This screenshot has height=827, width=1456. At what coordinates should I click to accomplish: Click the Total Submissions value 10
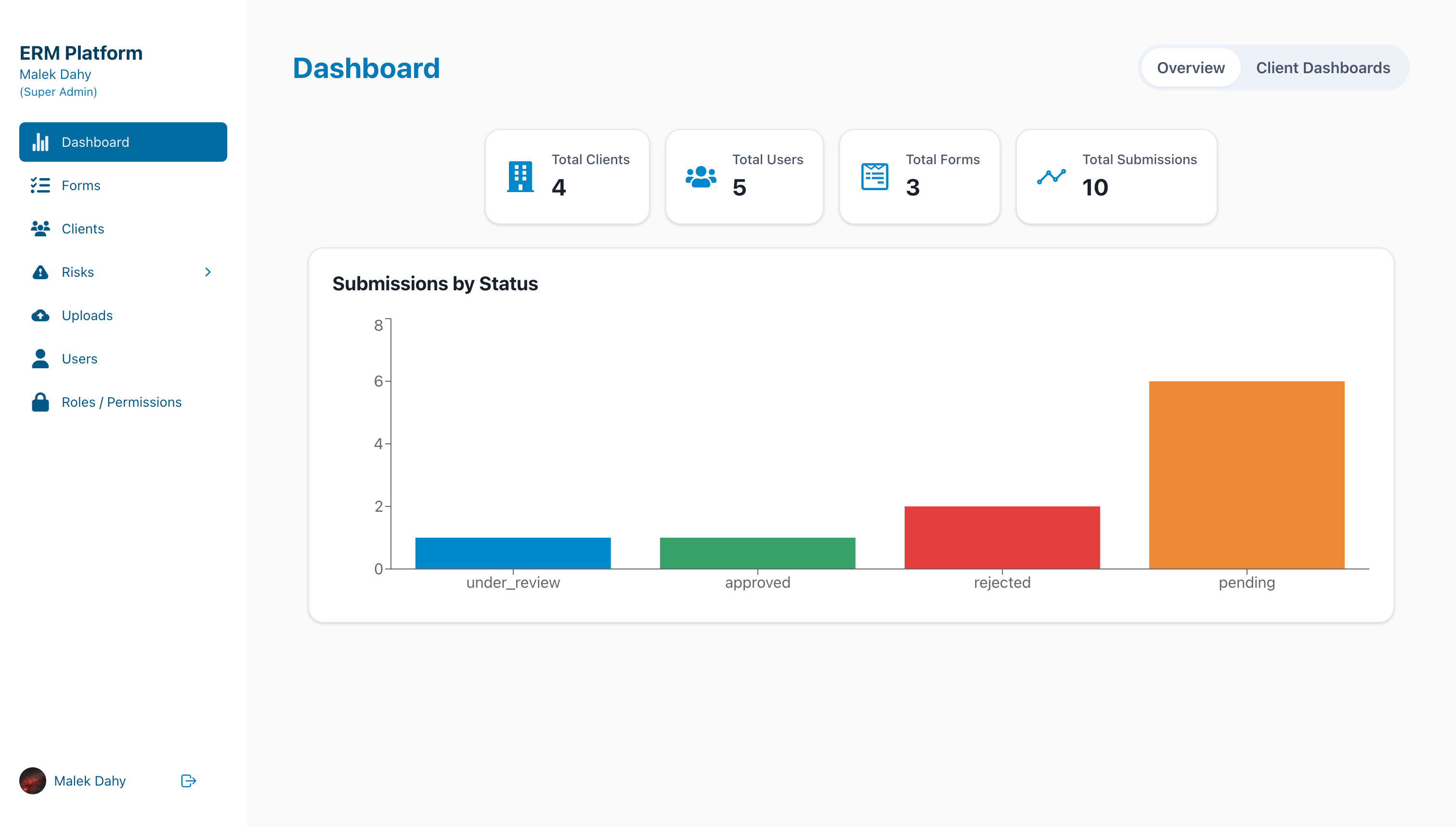coord(1095,187)
